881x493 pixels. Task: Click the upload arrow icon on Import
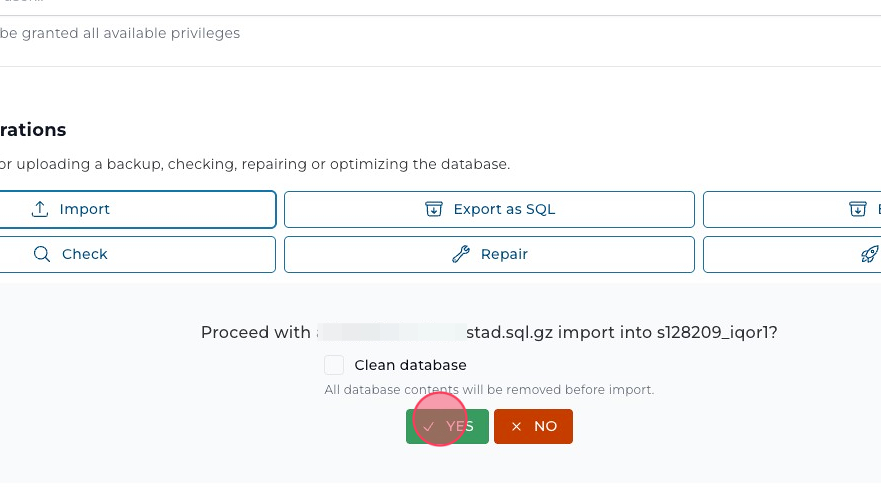point(40,210)
